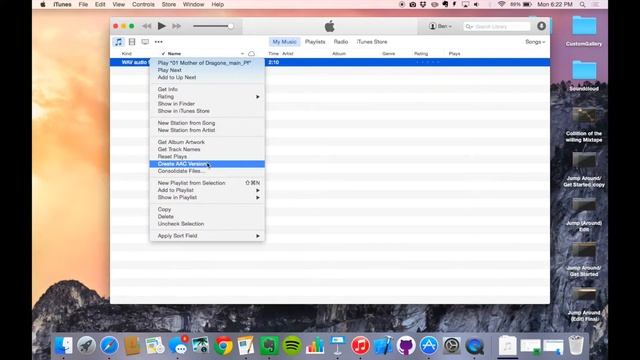Click the sound volume menu bar icon

(476, 4)
